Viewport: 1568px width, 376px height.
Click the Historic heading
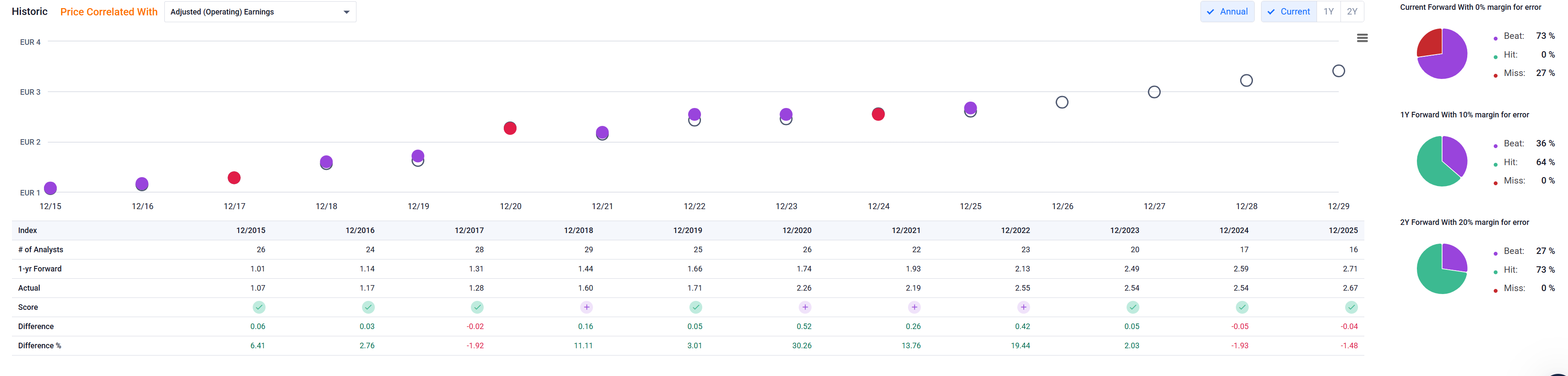(x=30, y=12)
